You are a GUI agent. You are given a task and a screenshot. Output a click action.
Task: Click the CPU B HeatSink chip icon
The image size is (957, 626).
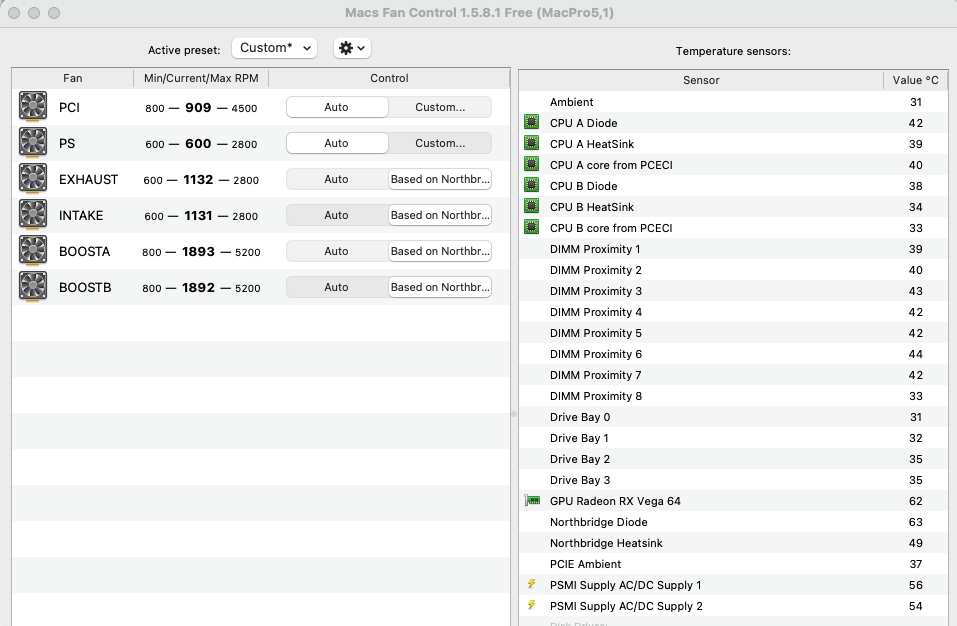[x=532, y=206]
